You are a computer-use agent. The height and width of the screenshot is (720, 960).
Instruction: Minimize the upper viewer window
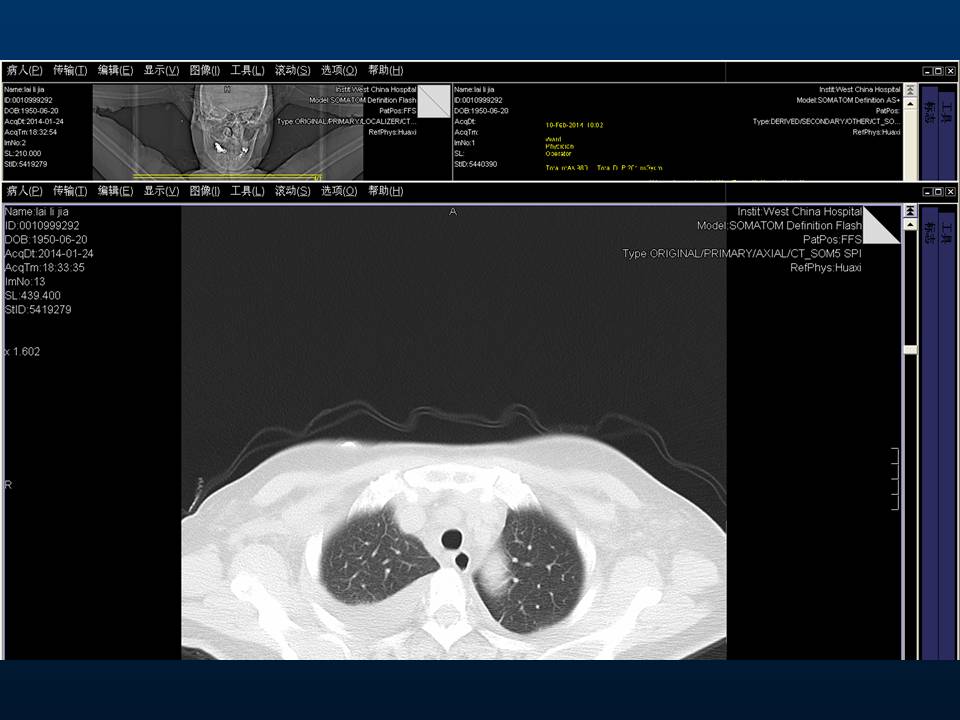coord(927,71)
